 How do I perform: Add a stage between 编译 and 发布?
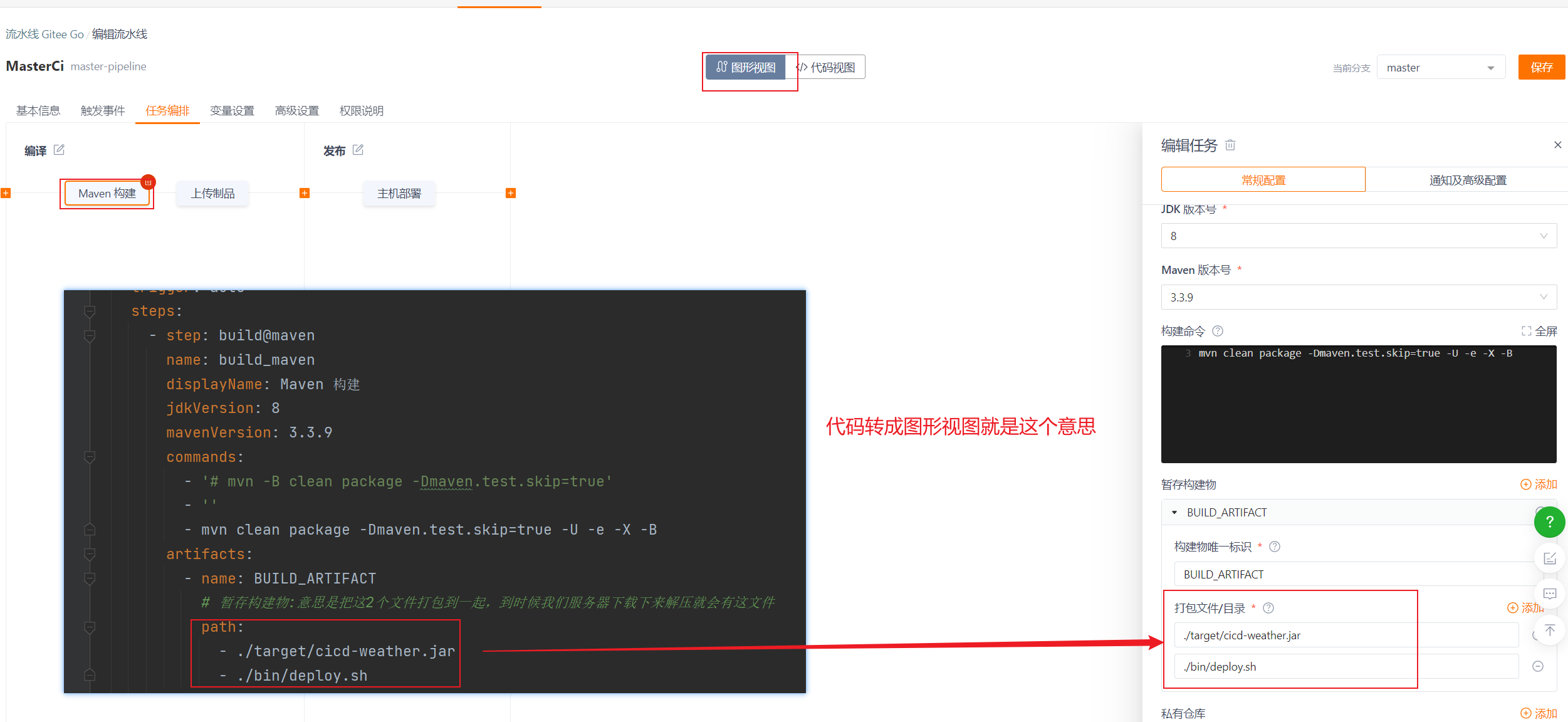(x=305, y=193)
